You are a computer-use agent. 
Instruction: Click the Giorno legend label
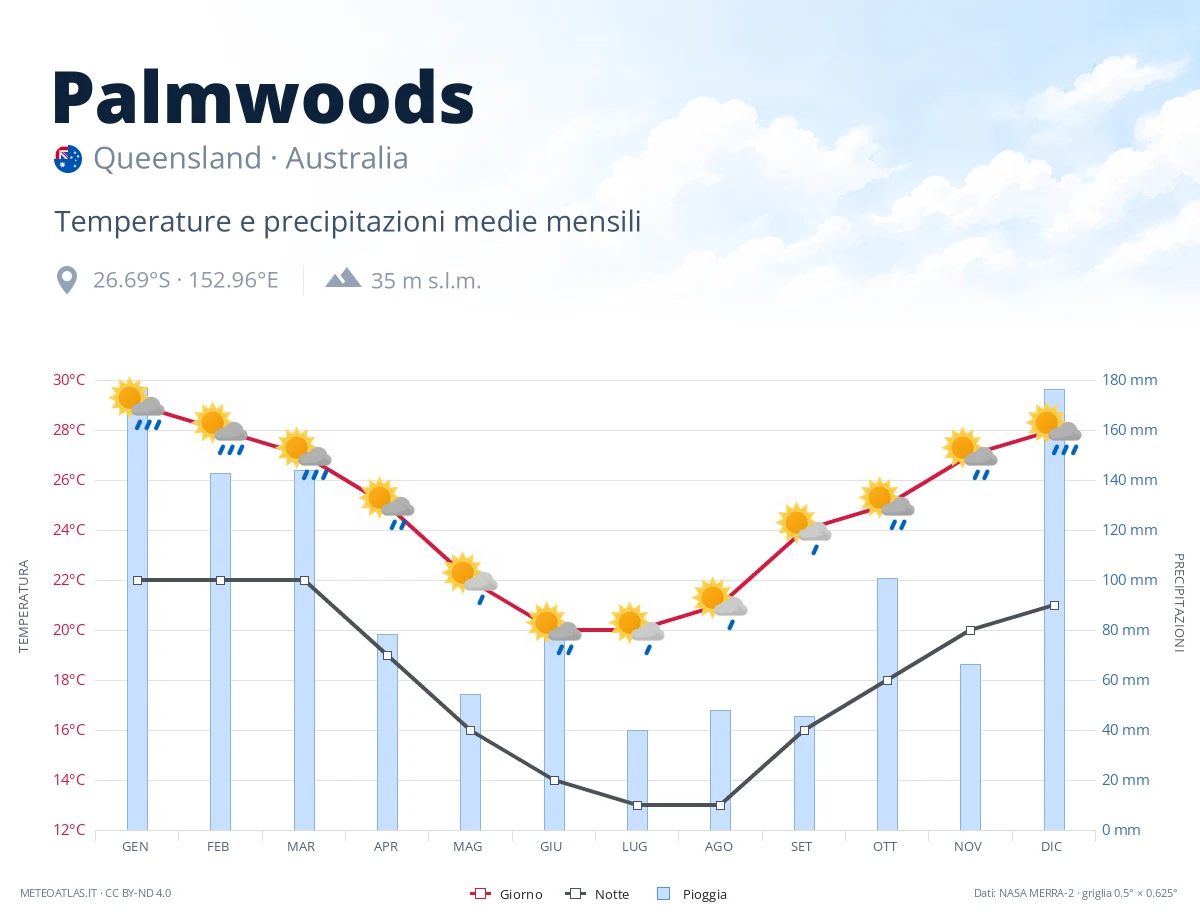coord(521,894)
